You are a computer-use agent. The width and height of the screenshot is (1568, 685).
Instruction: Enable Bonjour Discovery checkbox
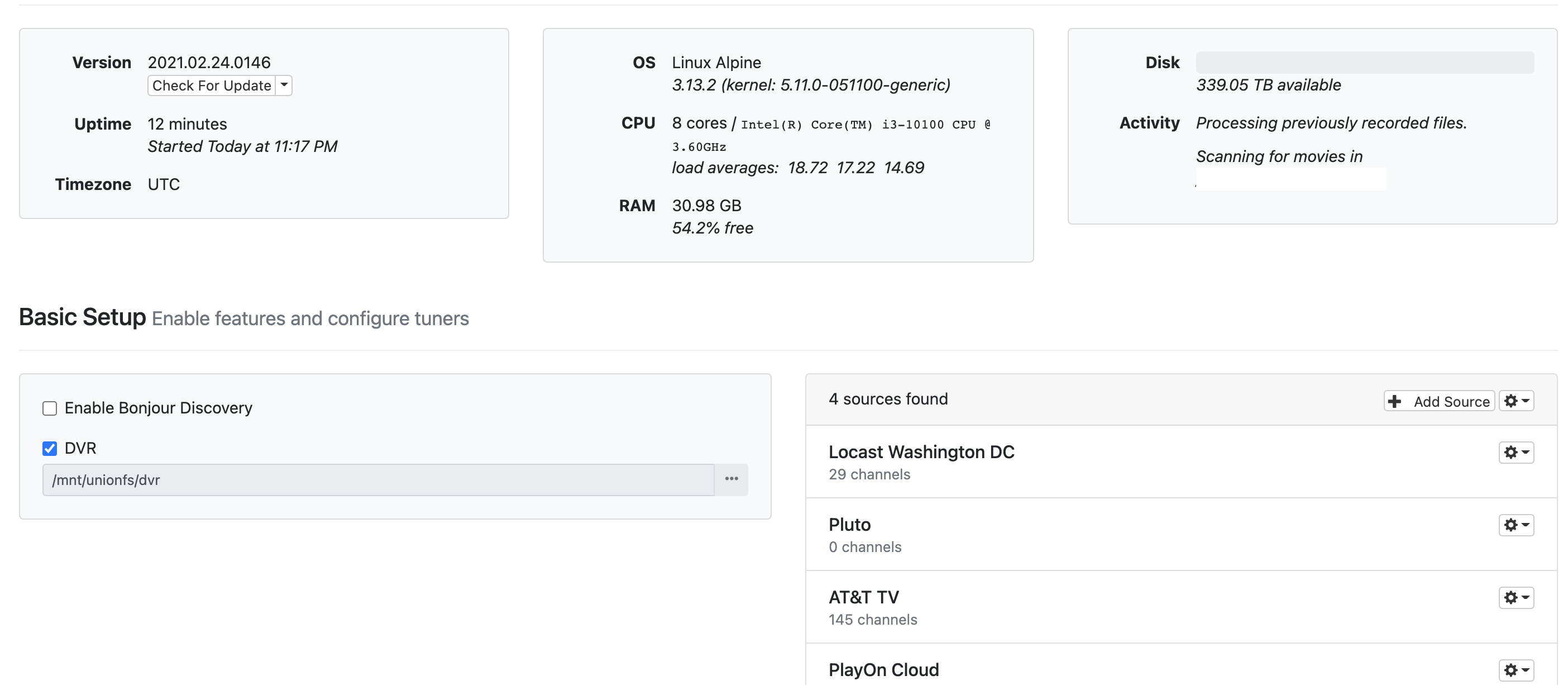tap(50, 408)
